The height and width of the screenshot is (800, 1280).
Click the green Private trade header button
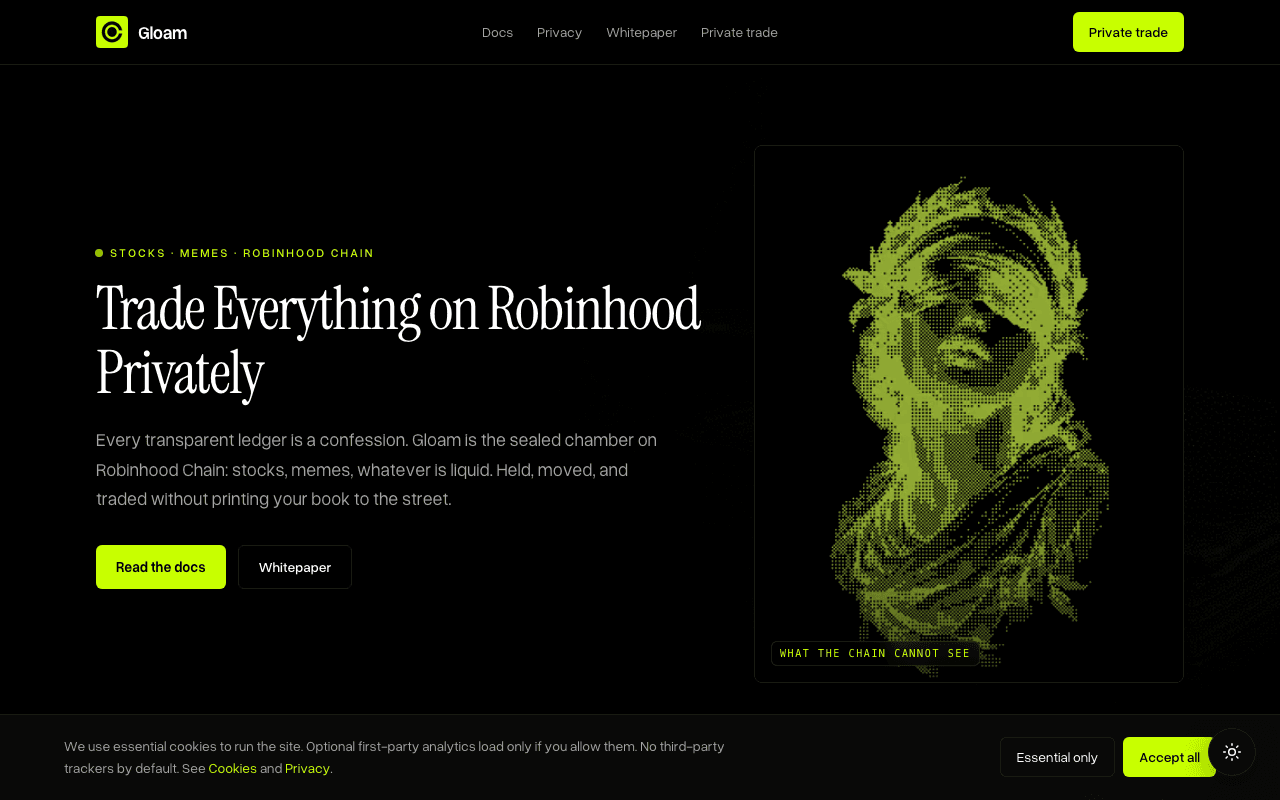click(x=1128, y=32)
